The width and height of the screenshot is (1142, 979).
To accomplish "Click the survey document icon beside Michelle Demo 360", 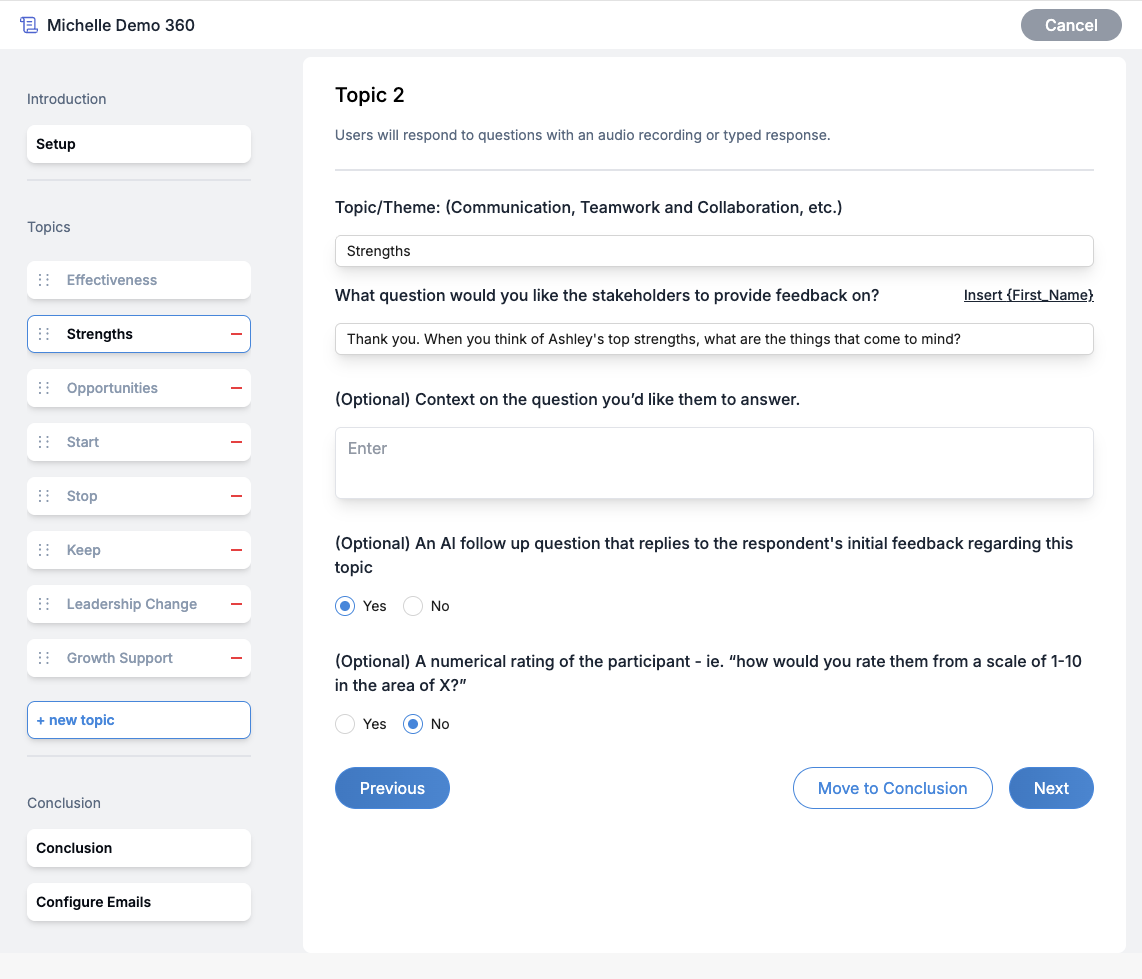I will point(29,25).
